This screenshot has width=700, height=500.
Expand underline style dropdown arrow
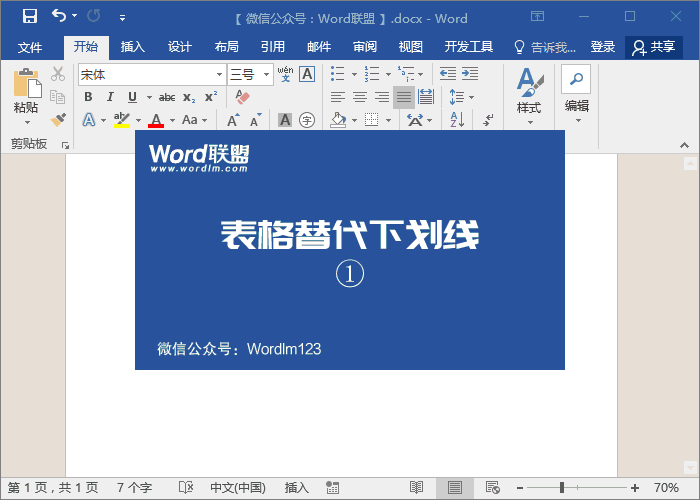[149, 97]
